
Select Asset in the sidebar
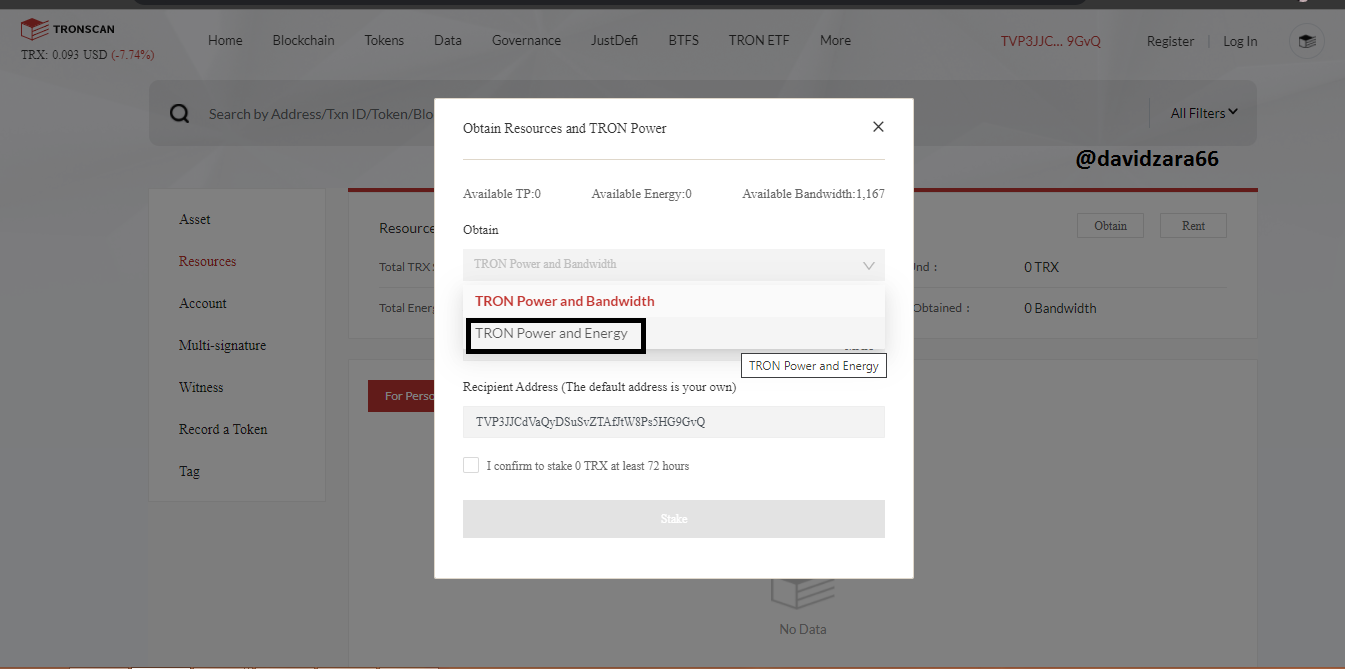tap(195, 219)
